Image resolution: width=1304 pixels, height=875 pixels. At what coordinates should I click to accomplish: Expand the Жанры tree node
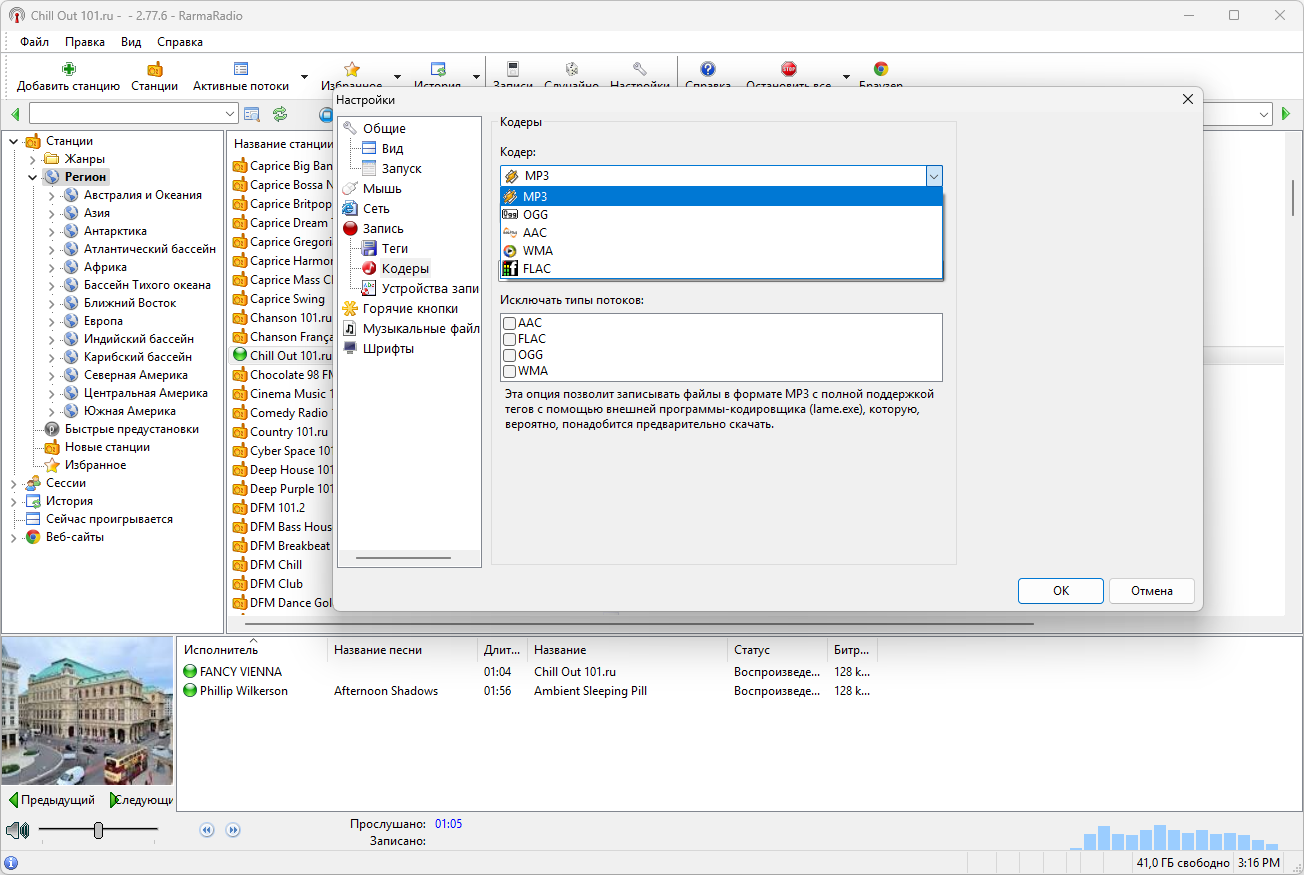(x=33, y=159)
